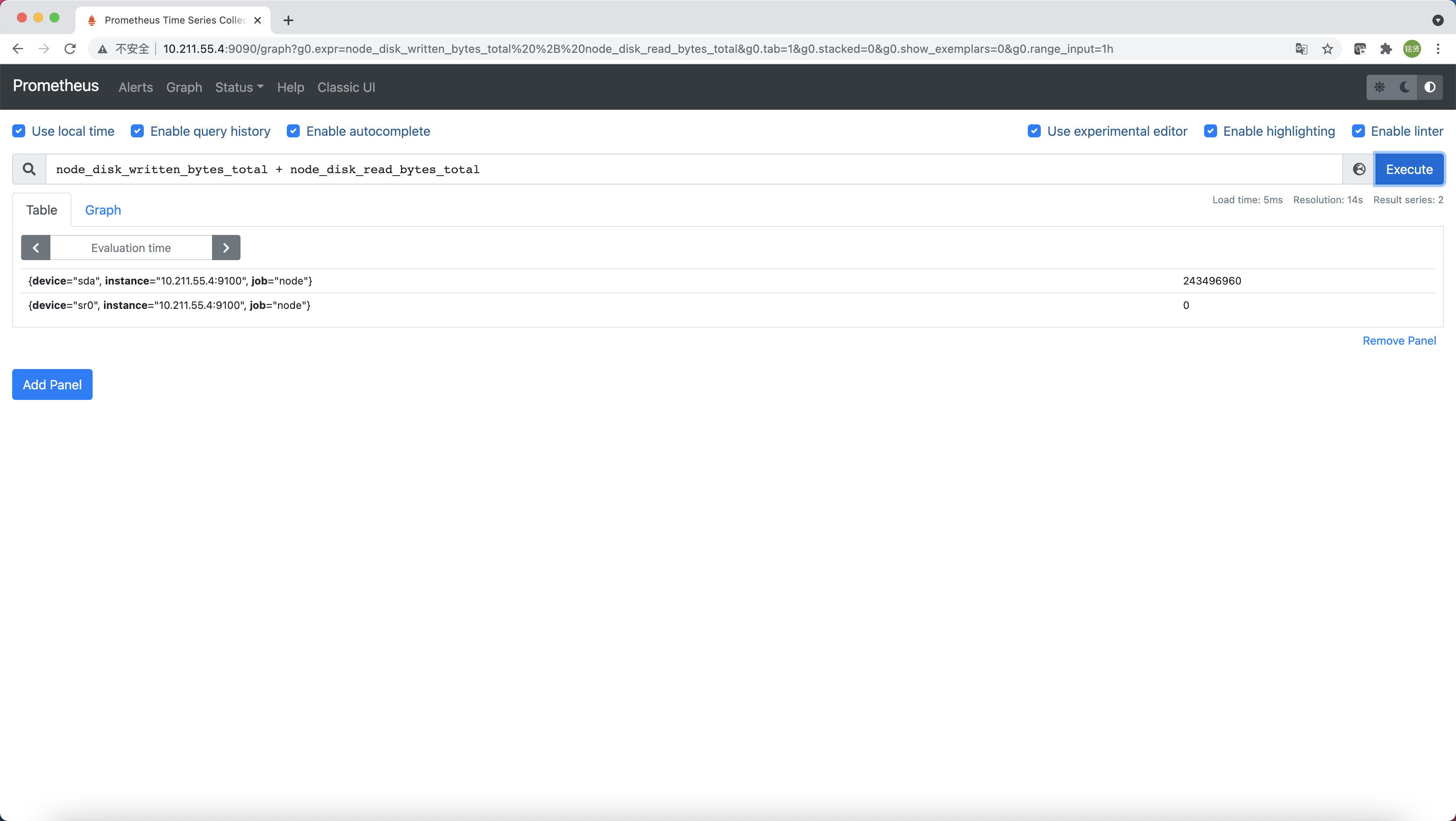Switch to the Graph tab
This screenshot has width=1456, height=821.
click(x=103, y=210)
